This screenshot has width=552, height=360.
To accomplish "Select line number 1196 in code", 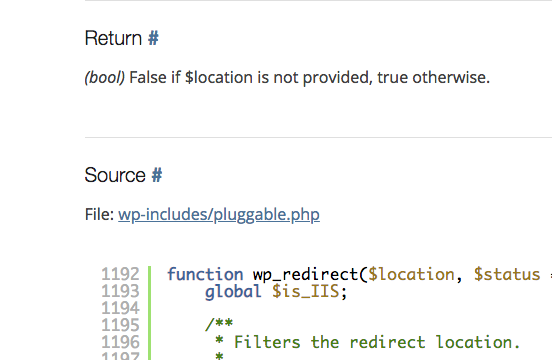I will tap(120, 342).
